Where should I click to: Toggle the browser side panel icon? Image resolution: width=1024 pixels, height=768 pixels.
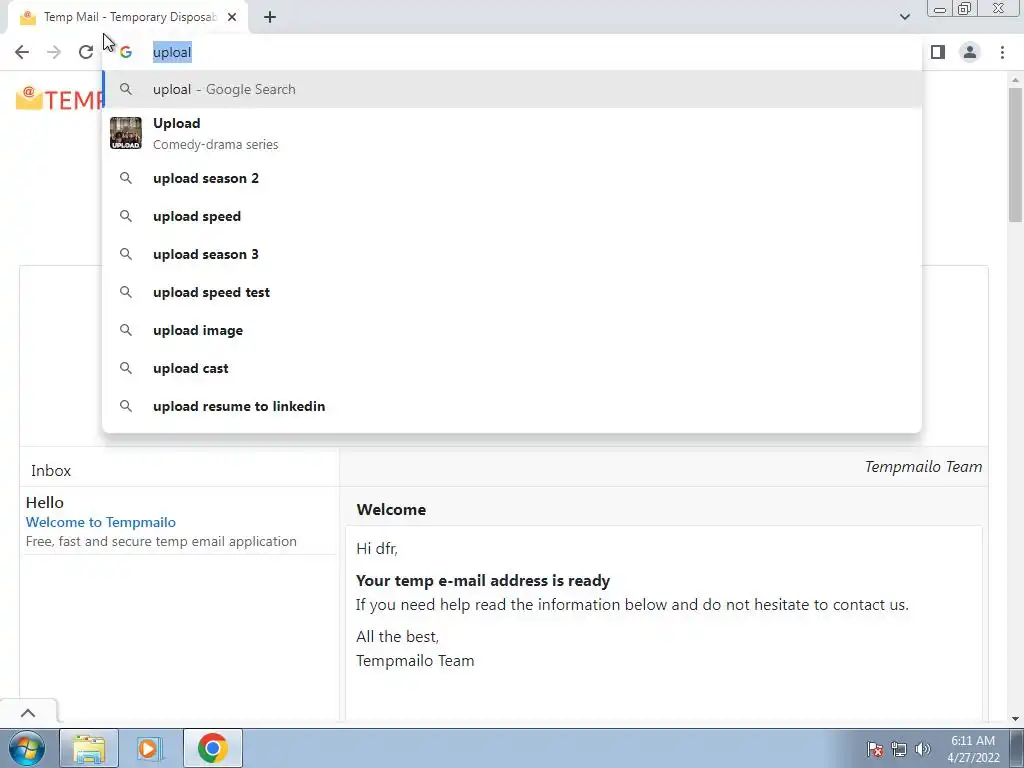tap(938, 52)
